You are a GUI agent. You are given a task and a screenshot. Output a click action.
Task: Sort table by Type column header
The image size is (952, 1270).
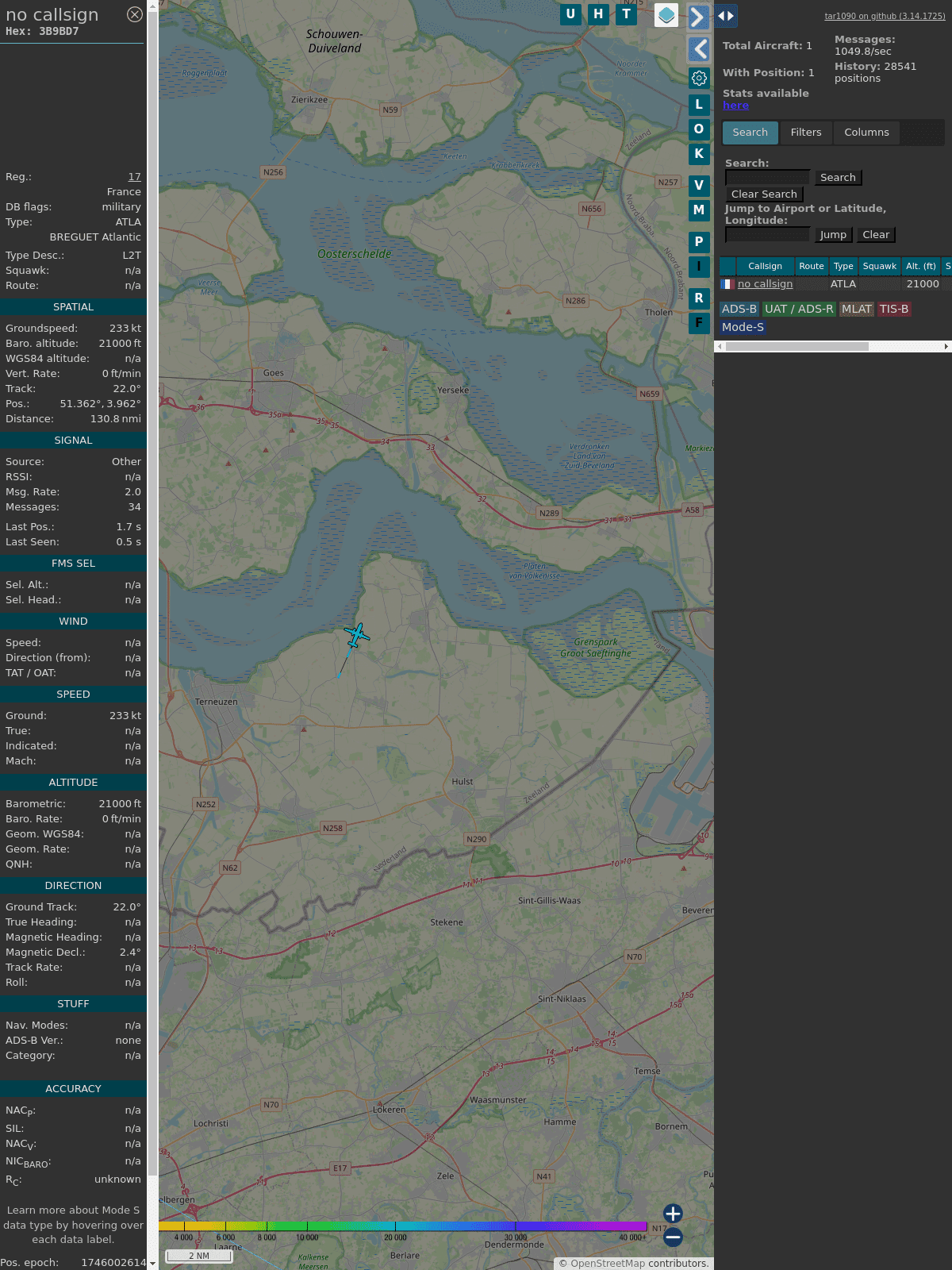click(x=843, y=267)
